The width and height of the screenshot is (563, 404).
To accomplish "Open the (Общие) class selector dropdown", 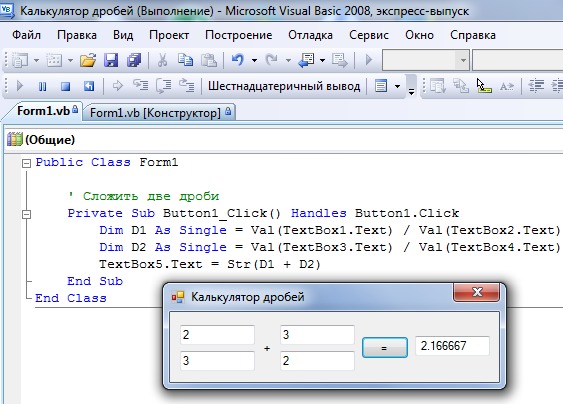I will pos(284,140).
